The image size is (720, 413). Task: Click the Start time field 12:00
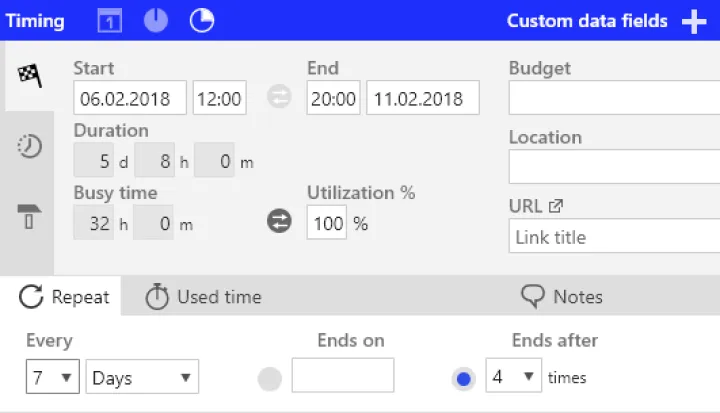(x=219, y=98)
